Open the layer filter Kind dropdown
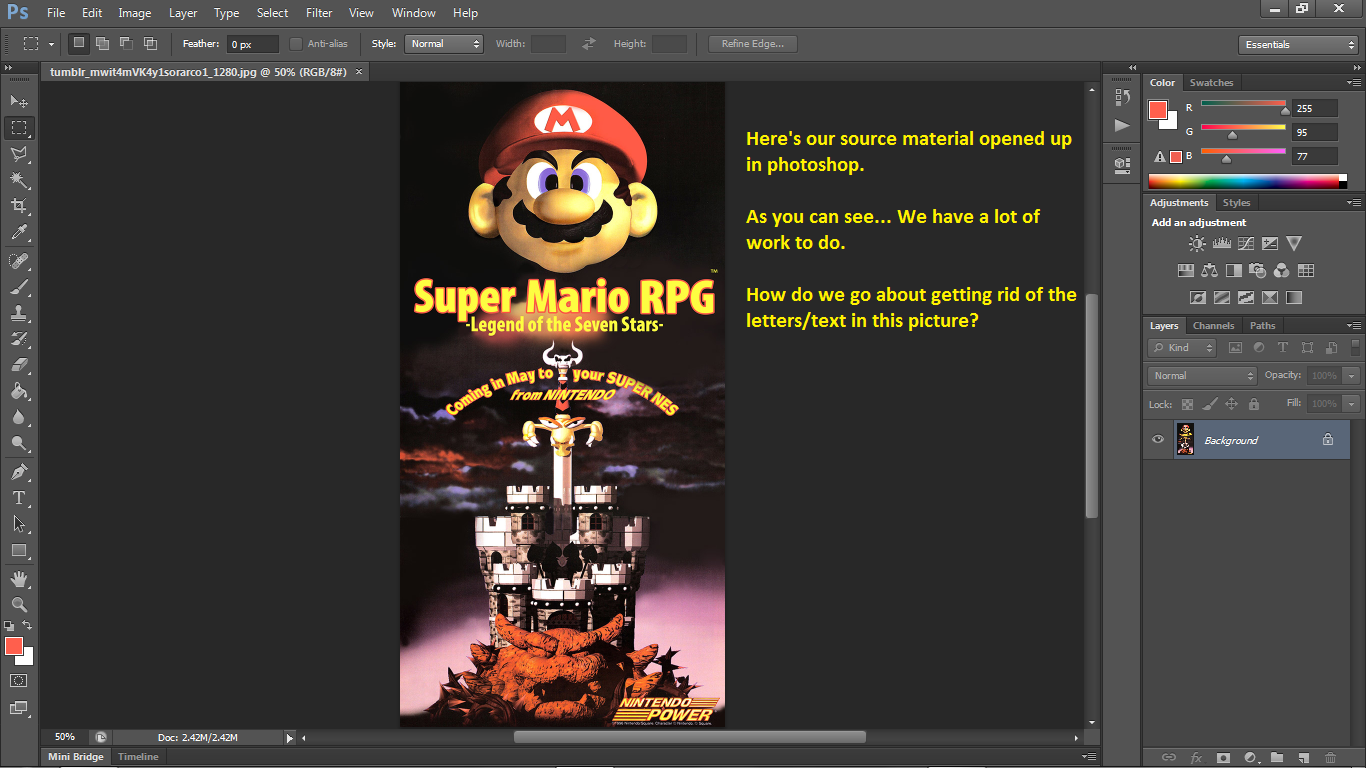The width and height of the screenshot is (1366, 768). pyautogui.click(x=1182, y=348)
